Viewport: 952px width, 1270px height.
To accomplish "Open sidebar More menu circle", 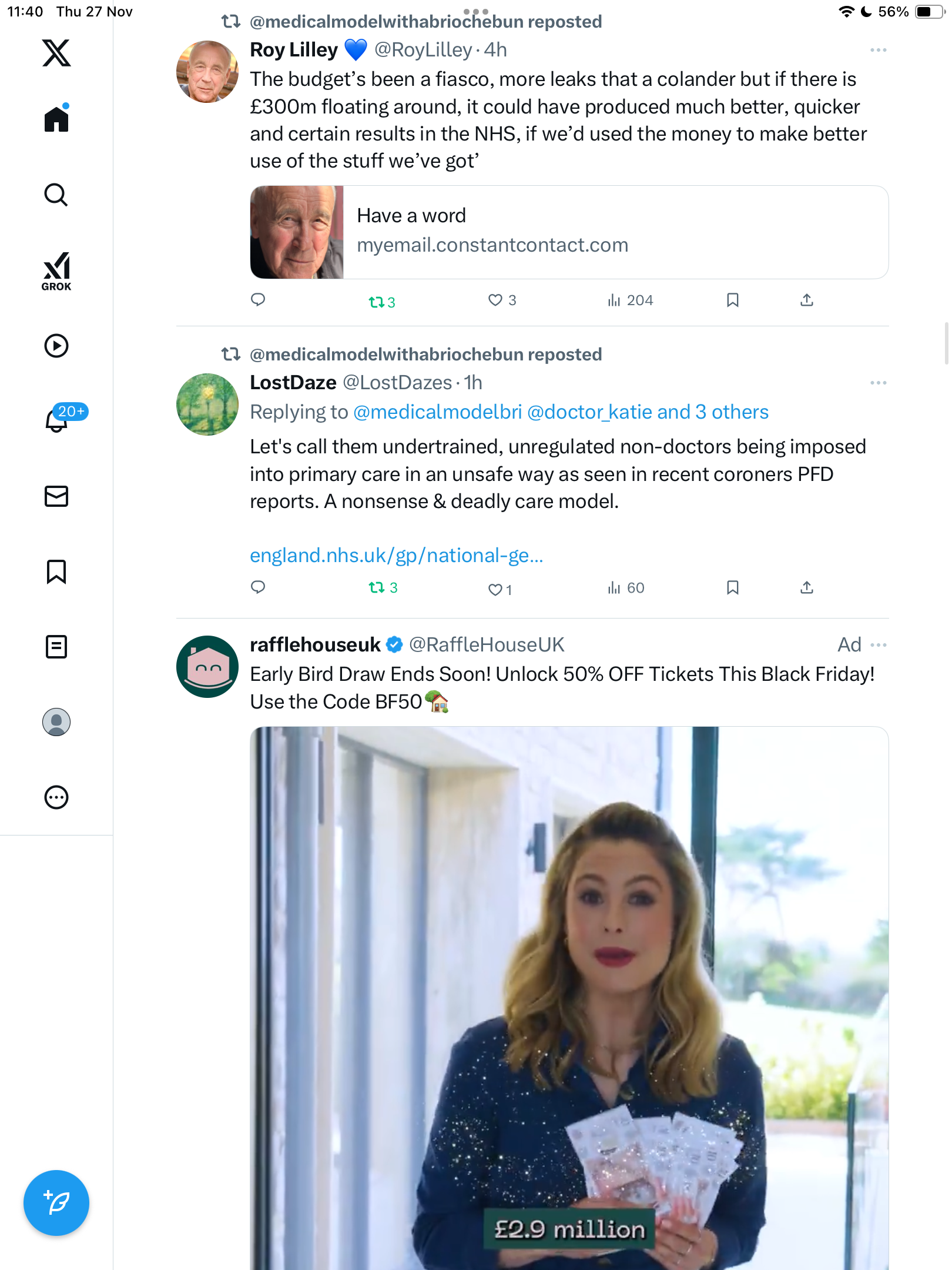I will 56,797.
